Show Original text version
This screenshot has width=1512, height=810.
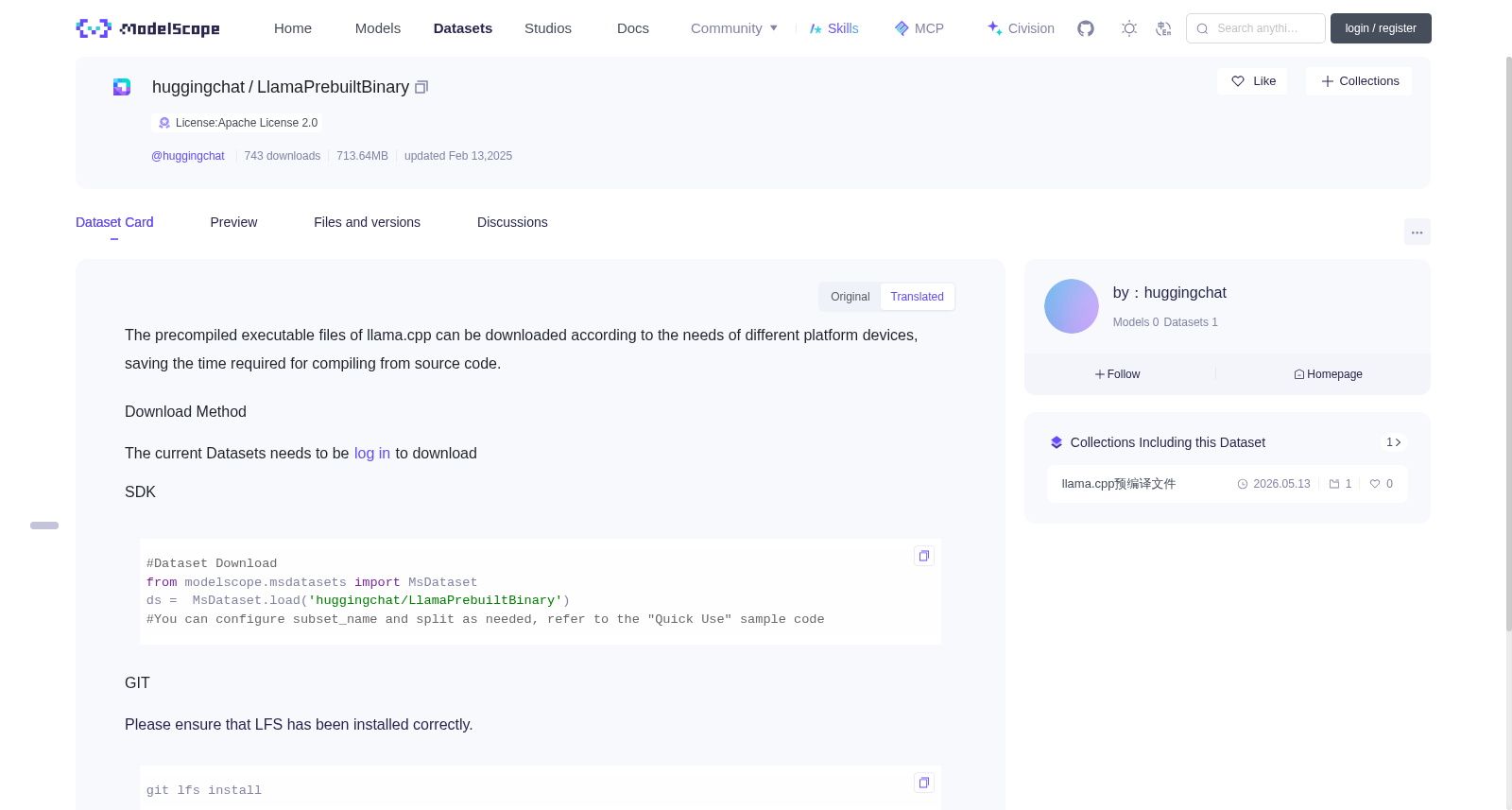pos(850,297)
